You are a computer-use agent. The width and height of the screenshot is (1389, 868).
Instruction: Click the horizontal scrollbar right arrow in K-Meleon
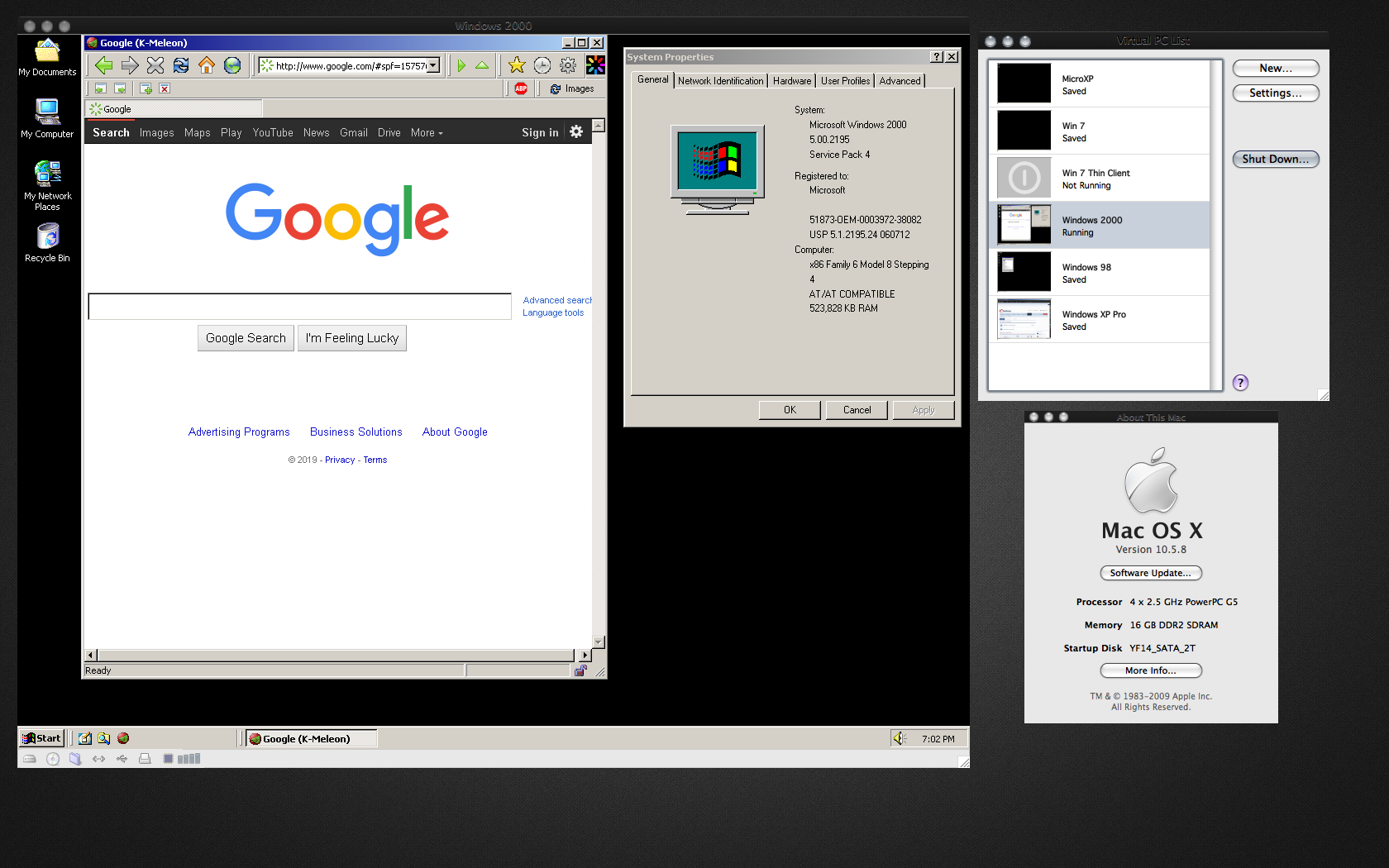[585, 655]
